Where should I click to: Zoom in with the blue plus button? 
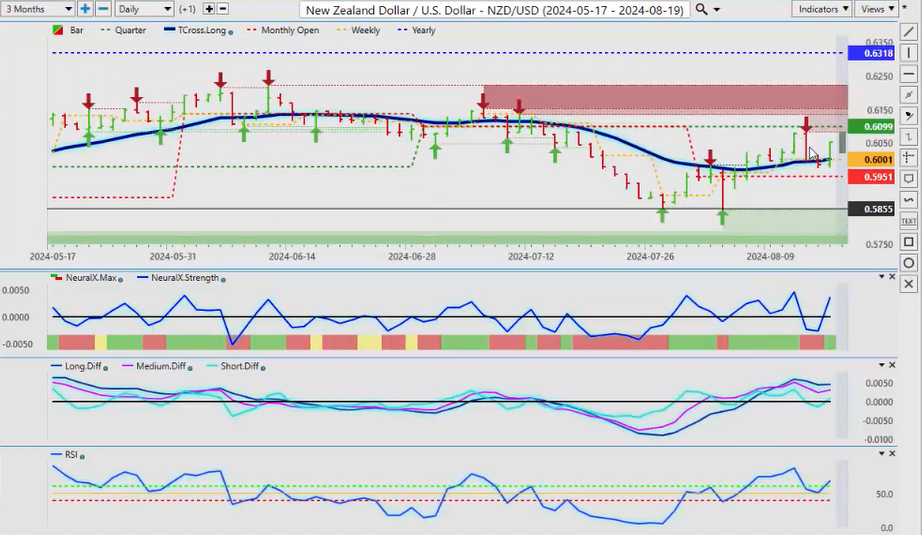pos(85,9)
